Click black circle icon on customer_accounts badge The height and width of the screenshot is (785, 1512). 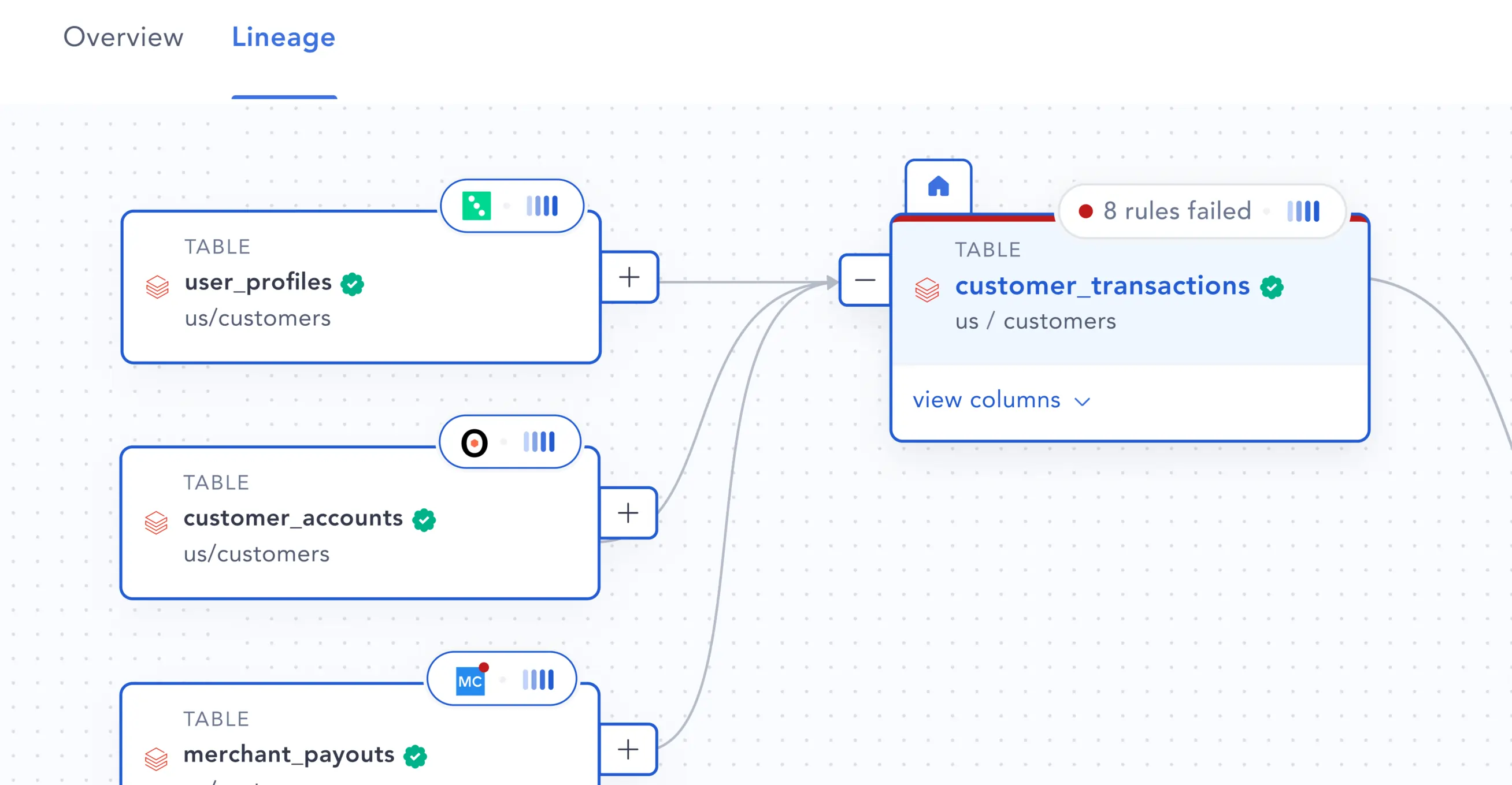click(x=475, y=442)
